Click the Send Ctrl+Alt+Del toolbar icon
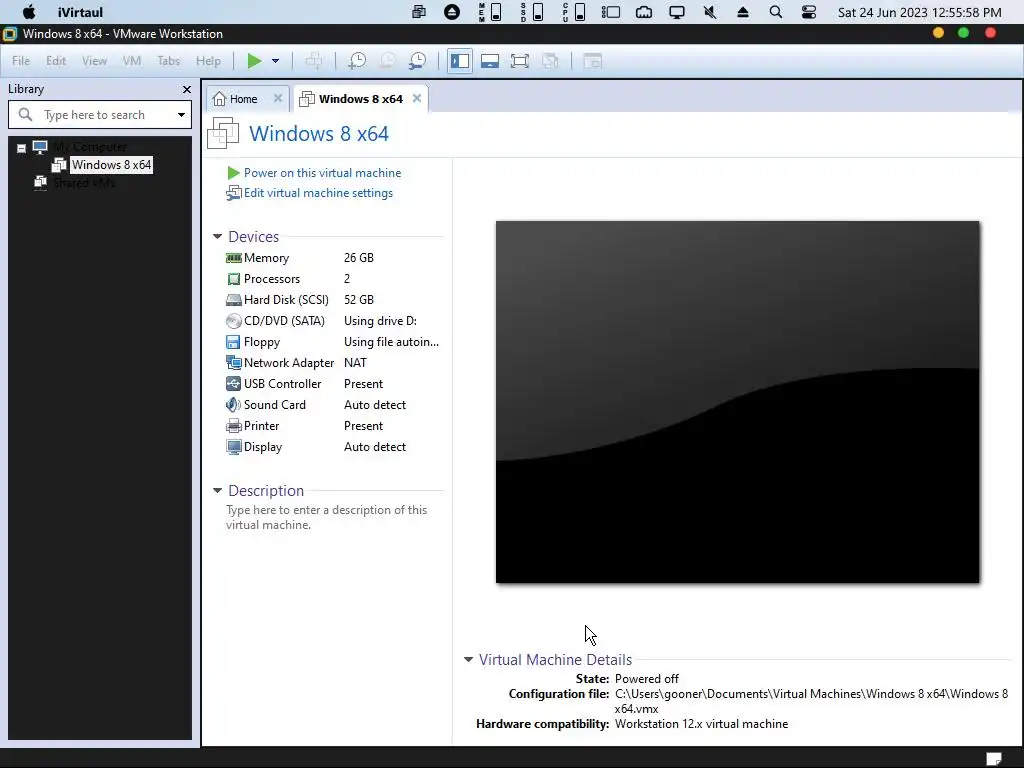Viewport: 1024px width, 768px height. point(313,61)
